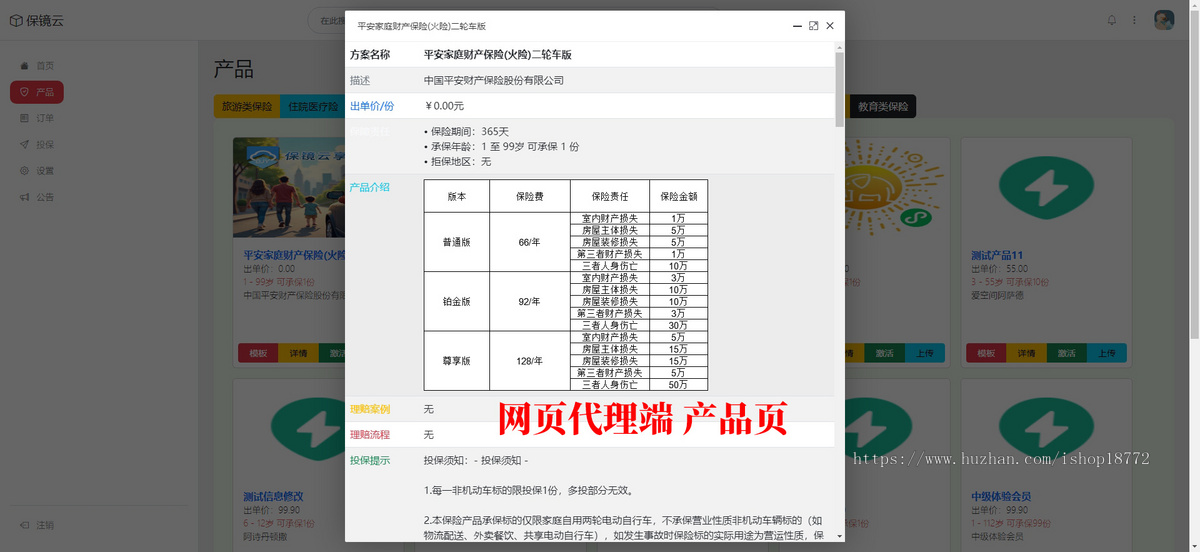Go to 投保 paper-plane sidebar item
The width and height of the screenshot is (1200, 552).
pyautogui.click(x=37, y=145)
